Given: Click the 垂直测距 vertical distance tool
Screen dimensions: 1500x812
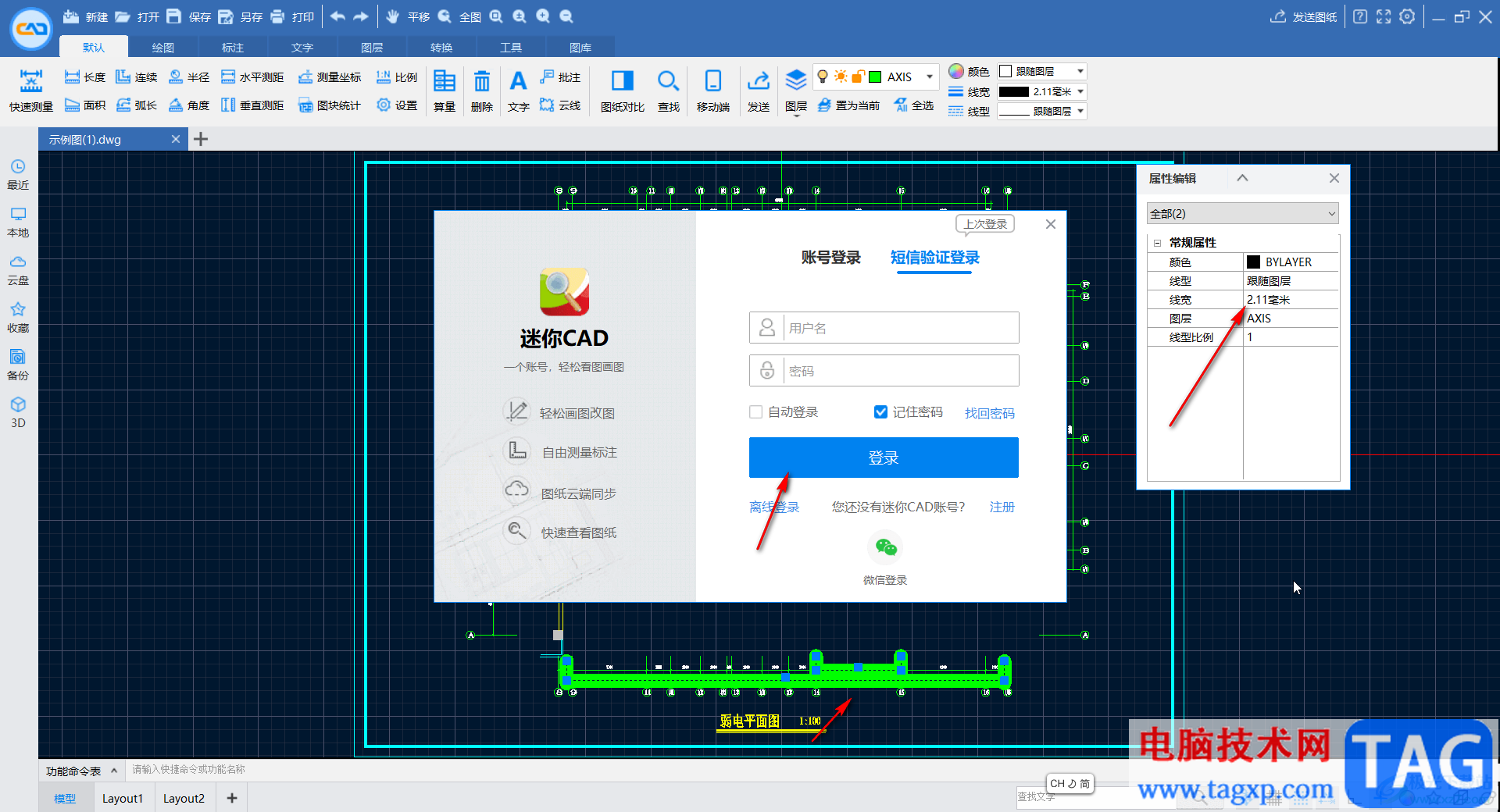Looking at the screenshot, I should (x=252, y=105).
